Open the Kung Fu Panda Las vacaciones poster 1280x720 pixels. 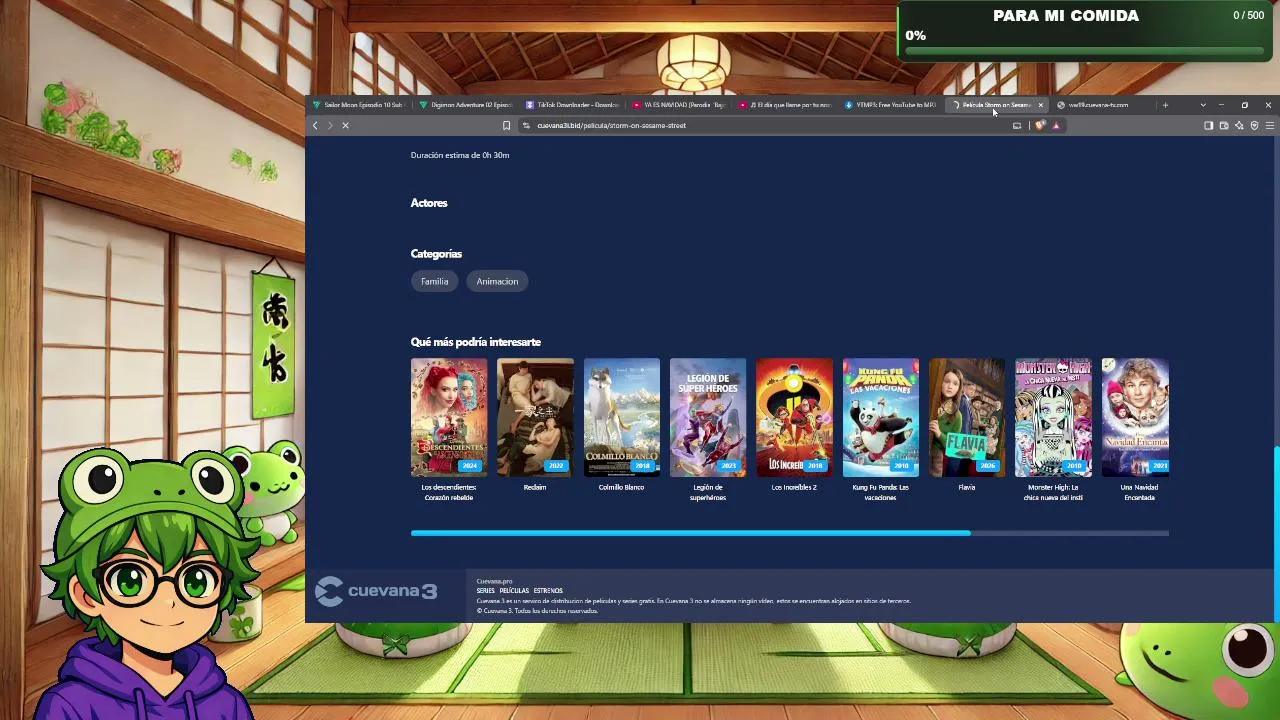tap(881, 417)
